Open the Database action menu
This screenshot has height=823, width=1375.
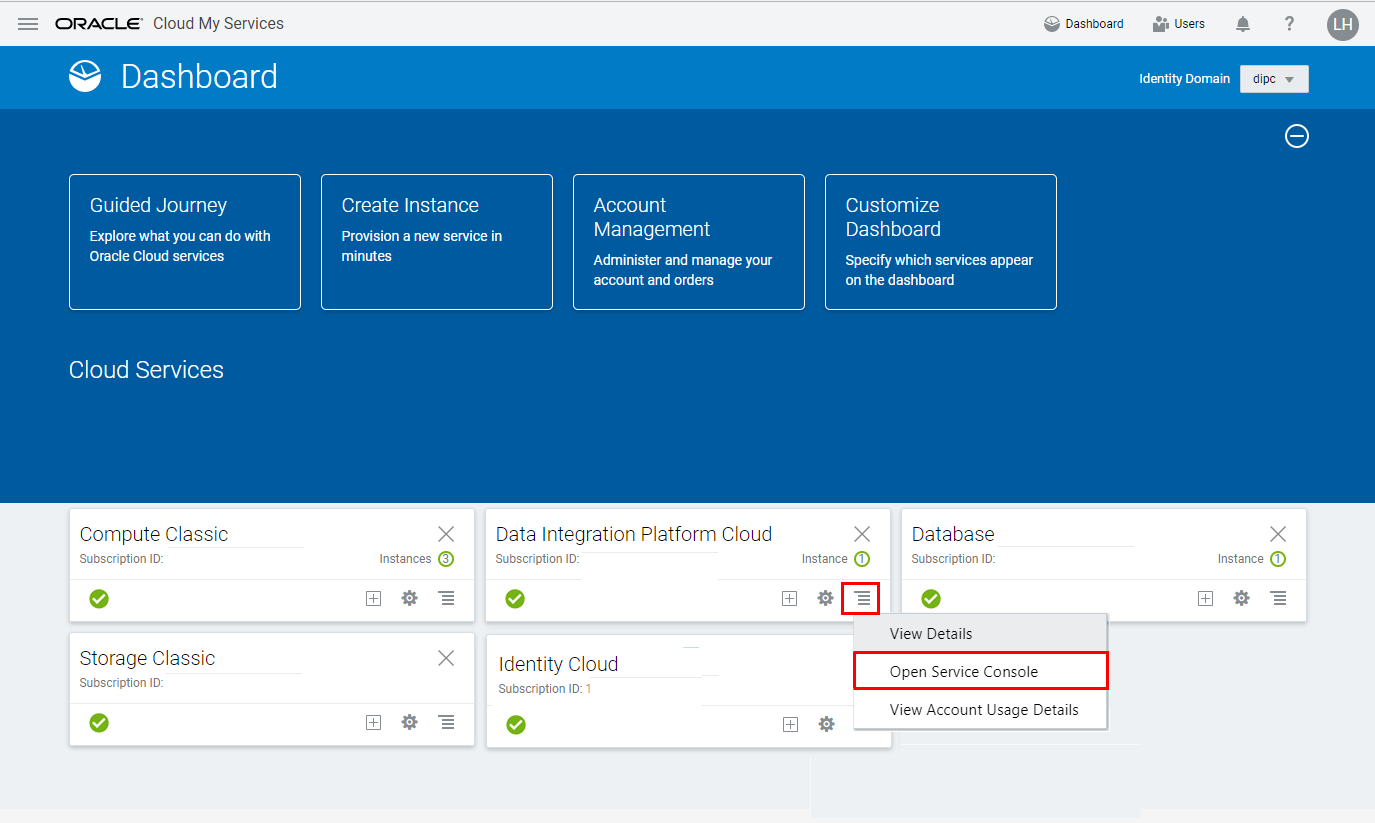tap(1278, 599)
